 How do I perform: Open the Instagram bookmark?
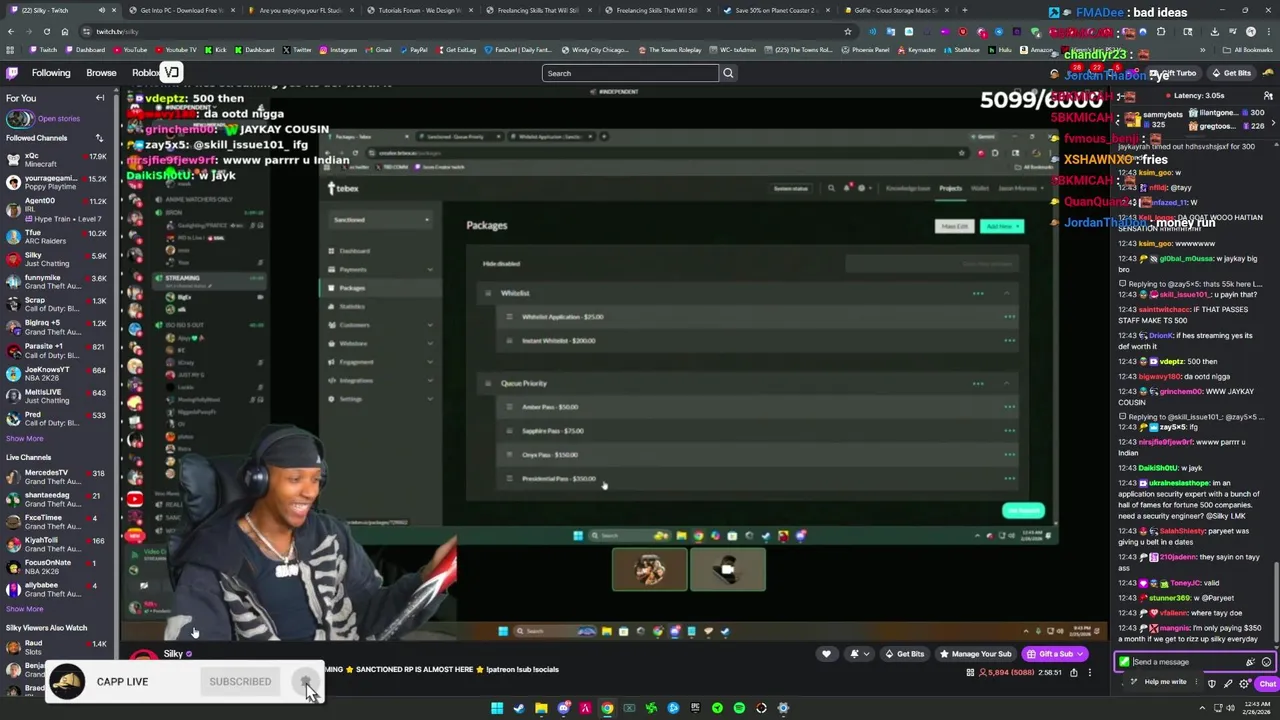338,49
